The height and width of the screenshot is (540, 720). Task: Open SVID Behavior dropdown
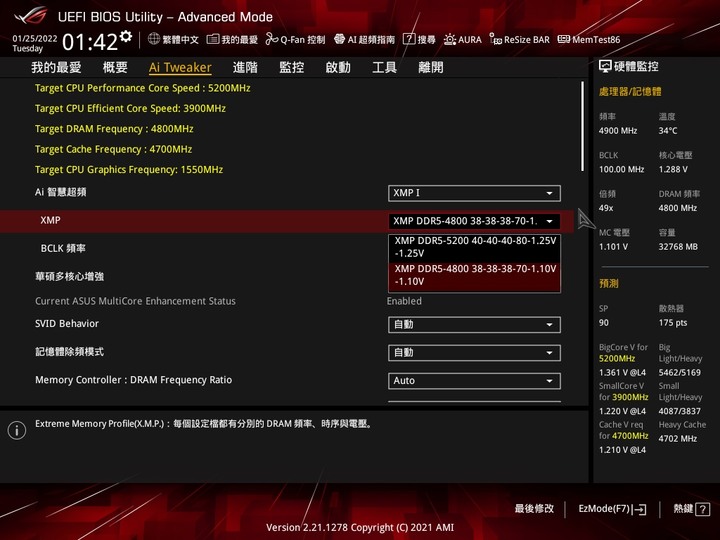(x=474, y=325)
